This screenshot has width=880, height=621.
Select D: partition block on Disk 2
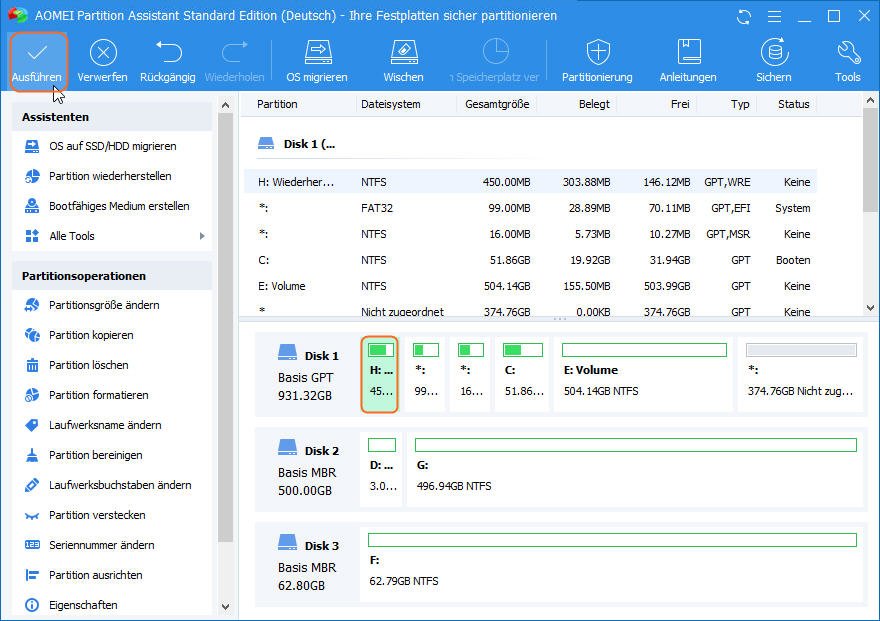tap(382, 469)
